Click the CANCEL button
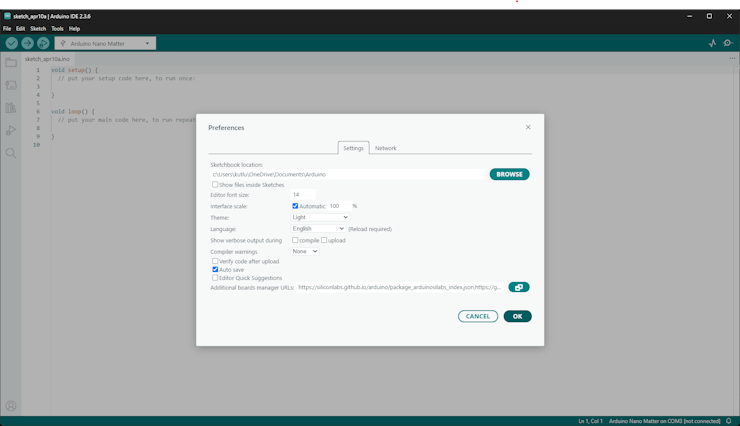The width and height of the screenshot is (740, 426). click(478, 316)
